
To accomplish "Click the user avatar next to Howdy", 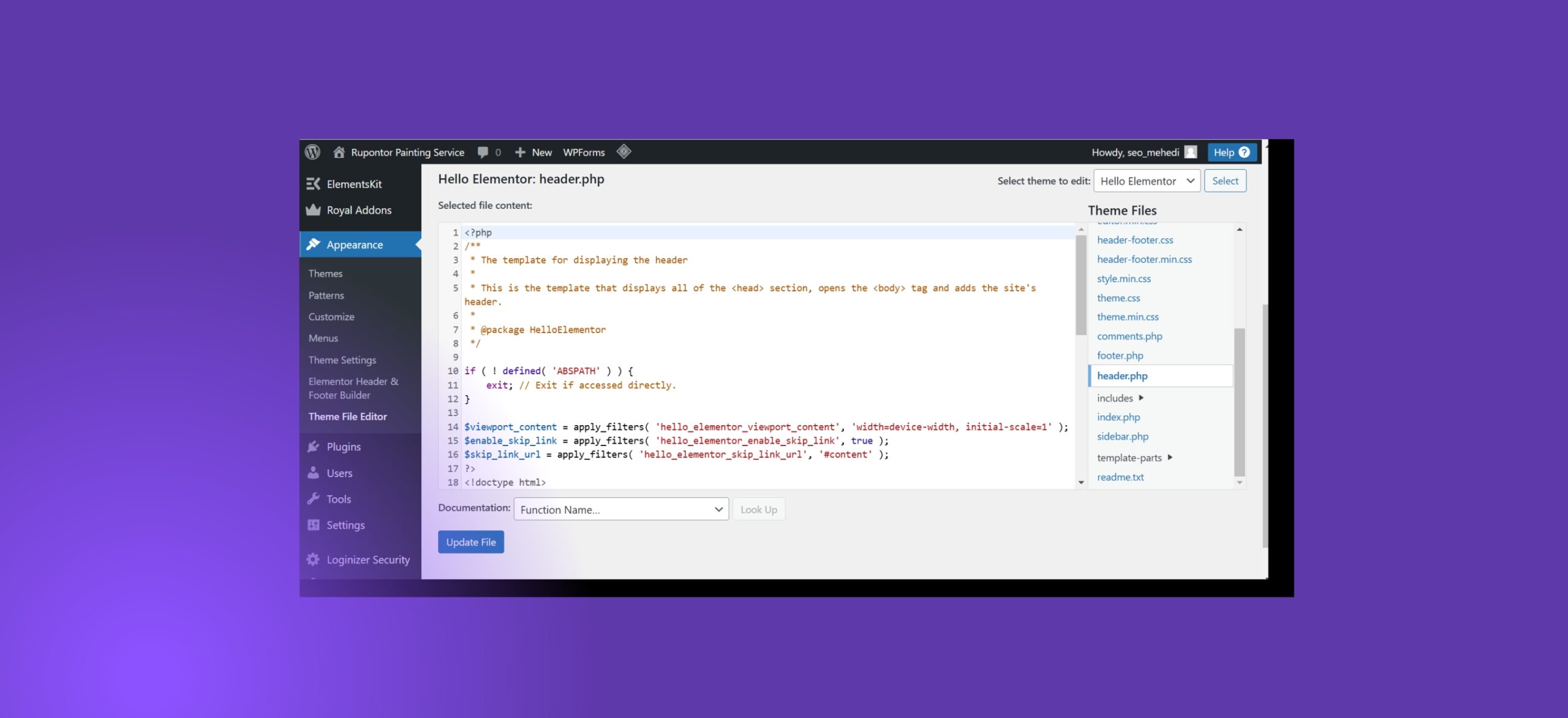I will point(1191,152).
